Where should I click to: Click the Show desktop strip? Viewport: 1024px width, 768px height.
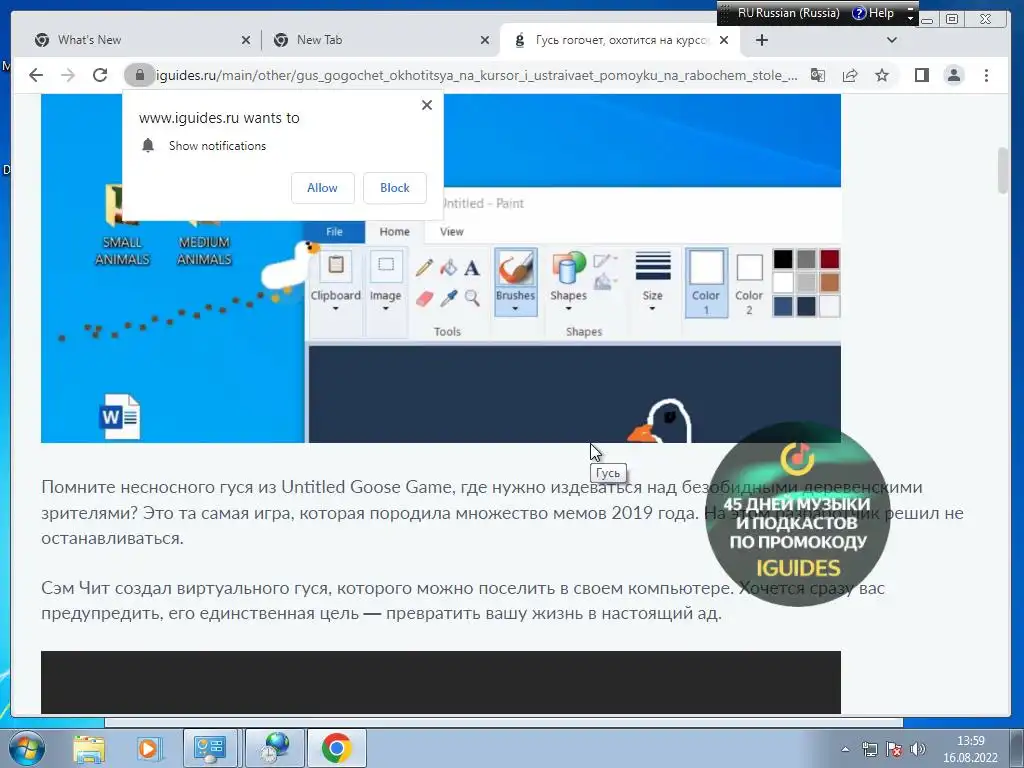1017,748
